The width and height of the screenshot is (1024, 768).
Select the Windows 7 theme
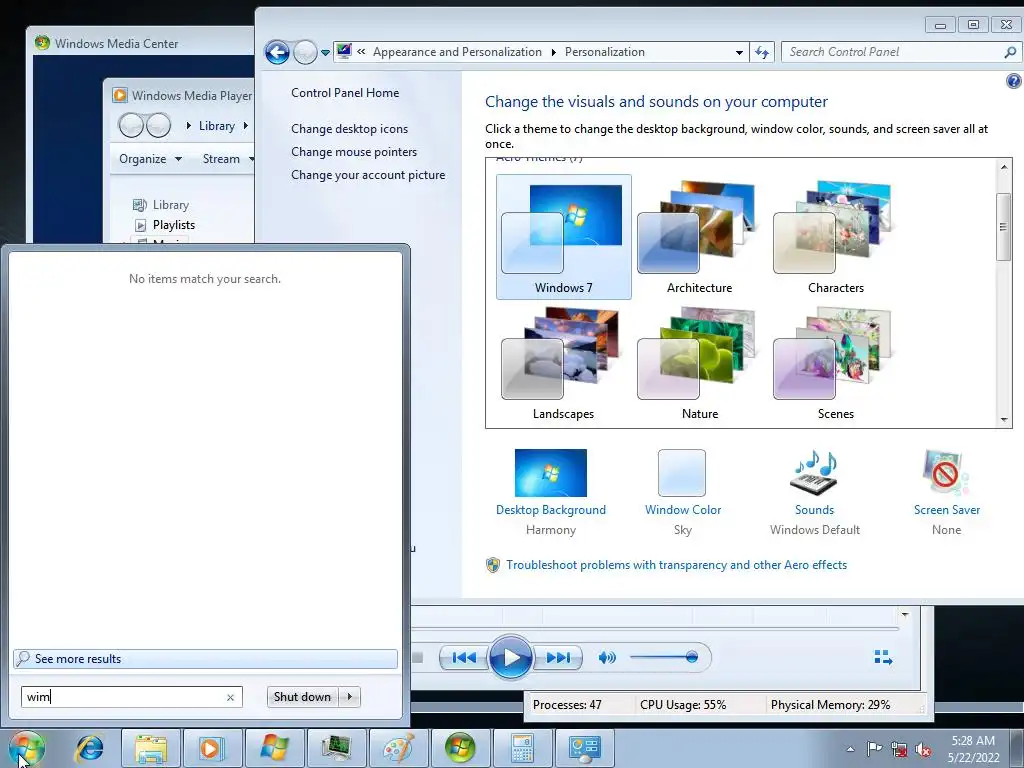[x=564, y=236]
